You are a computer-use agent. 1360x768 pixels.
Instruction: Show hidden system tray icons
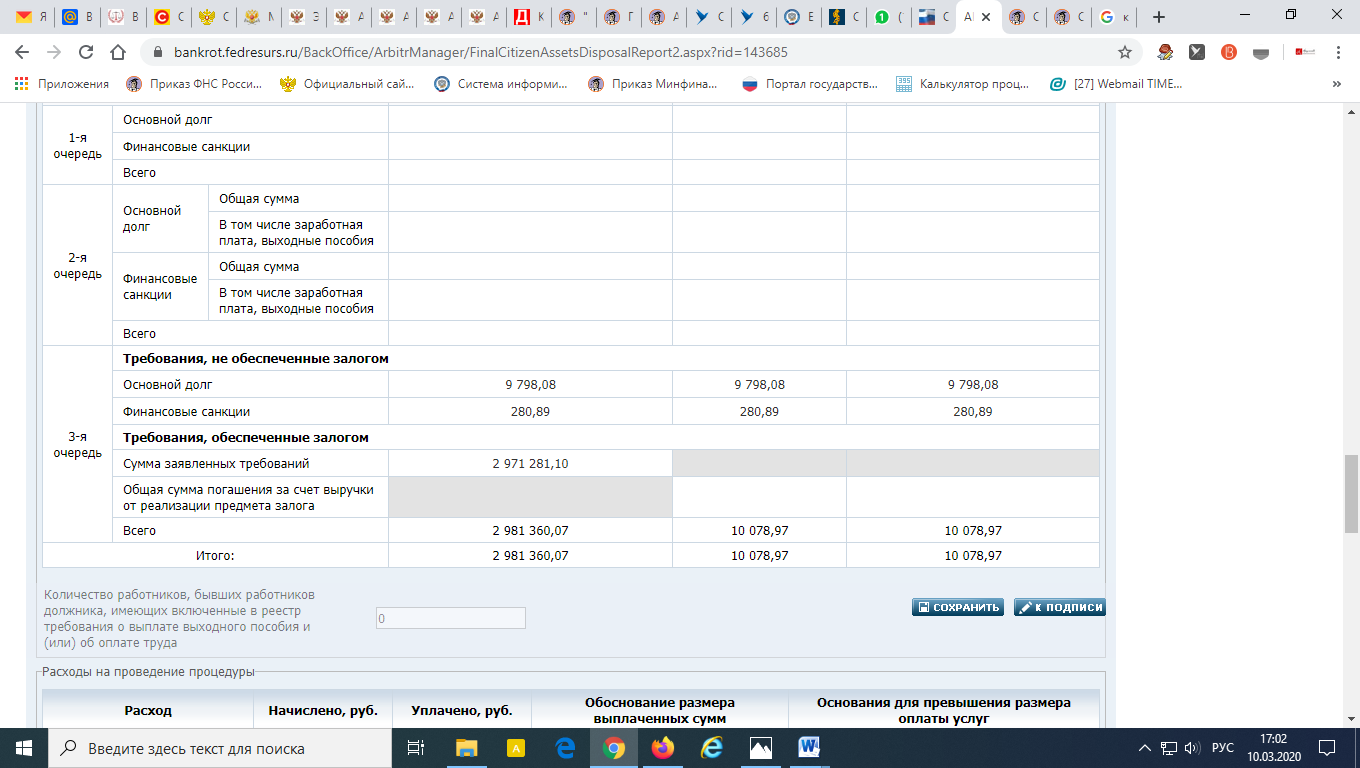1145,748
